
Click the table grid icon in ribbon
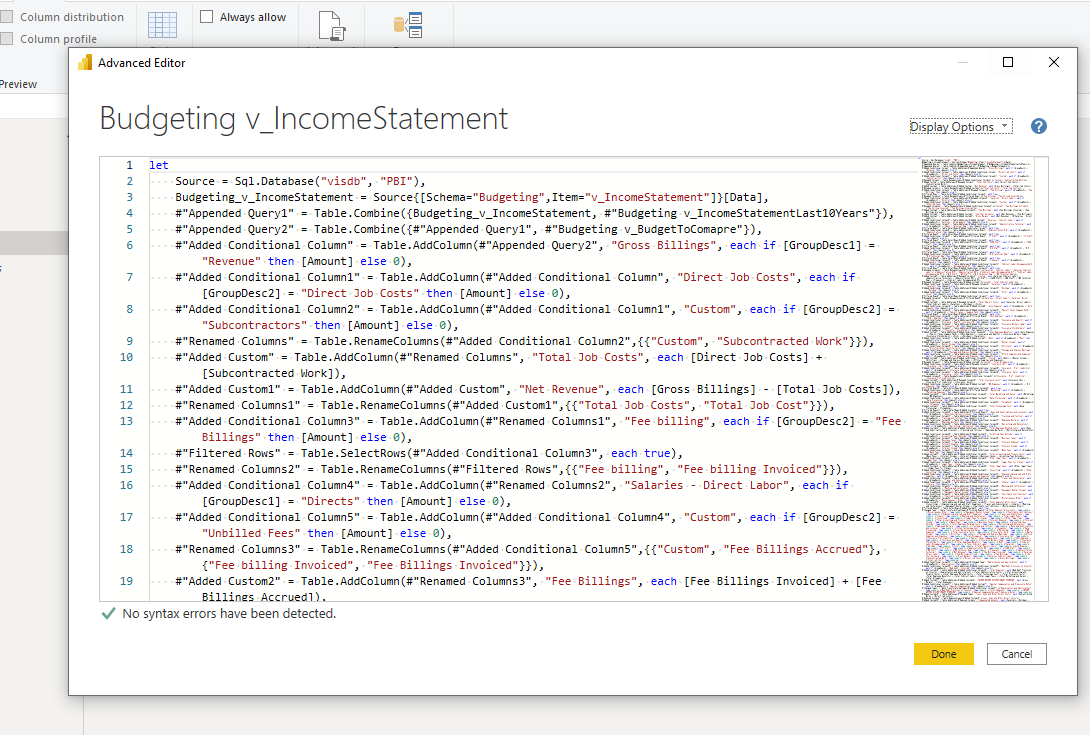pos(163,24)
